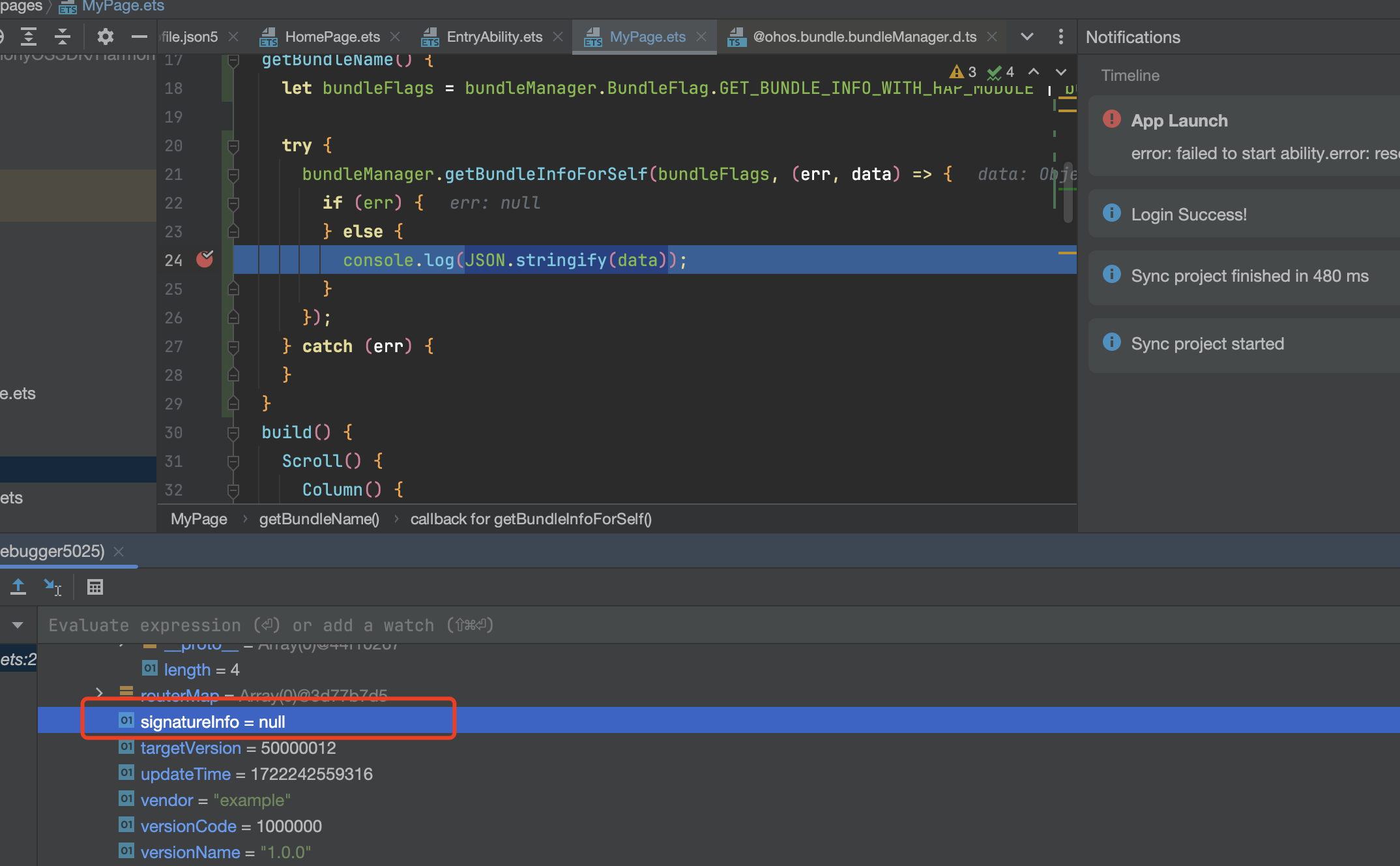Open project tool window settings gear
This screenshot has width=1400, height=866.
coord(105,37)
